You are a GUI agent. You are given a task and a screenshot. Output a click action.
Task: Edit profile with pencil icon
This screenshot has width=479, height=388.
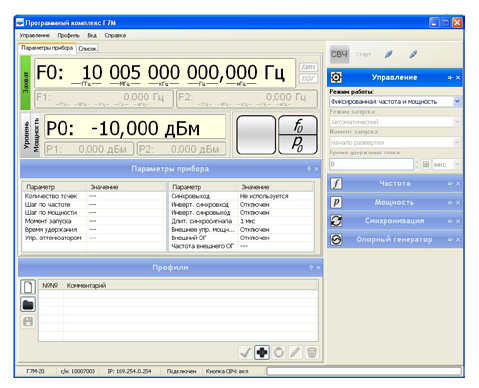(295, 352)
